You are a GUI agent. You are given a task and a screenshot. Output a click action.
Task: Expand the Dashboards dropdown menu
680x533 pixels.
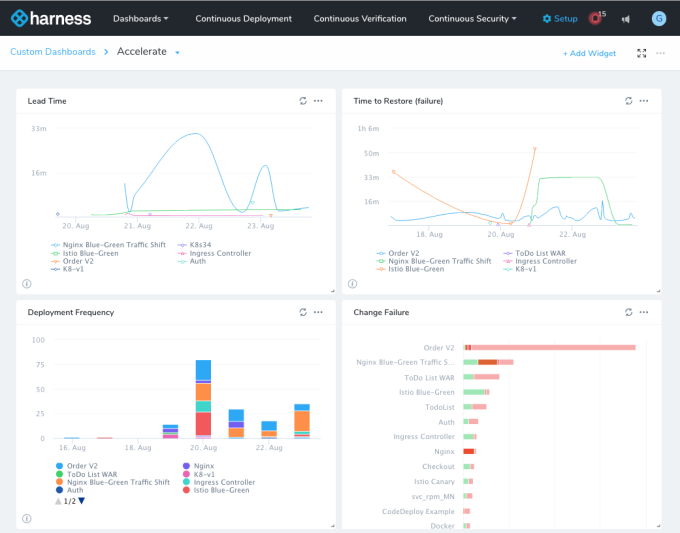coord(140,19)
